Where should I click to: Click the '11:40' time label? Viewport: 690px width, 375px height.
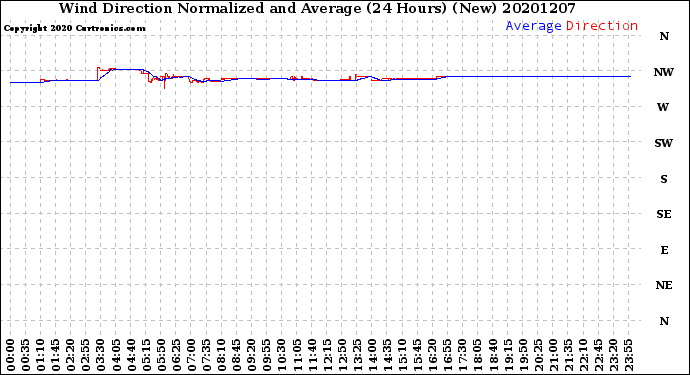312,355
